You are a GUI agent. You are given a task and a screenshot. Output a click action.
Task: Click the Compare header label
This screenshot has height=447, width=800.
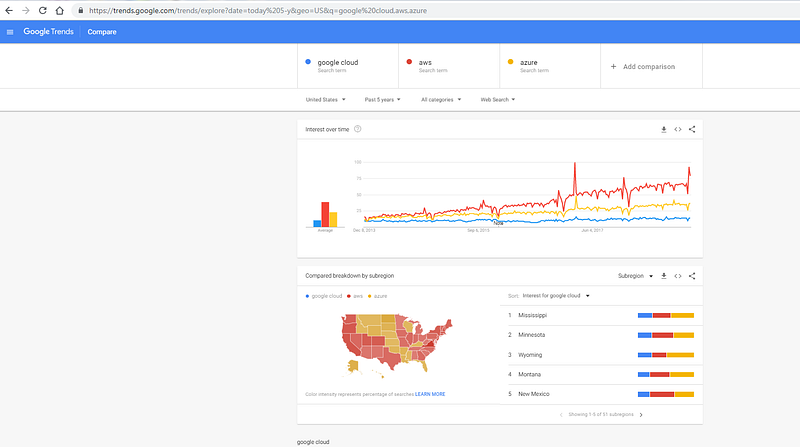102,32
